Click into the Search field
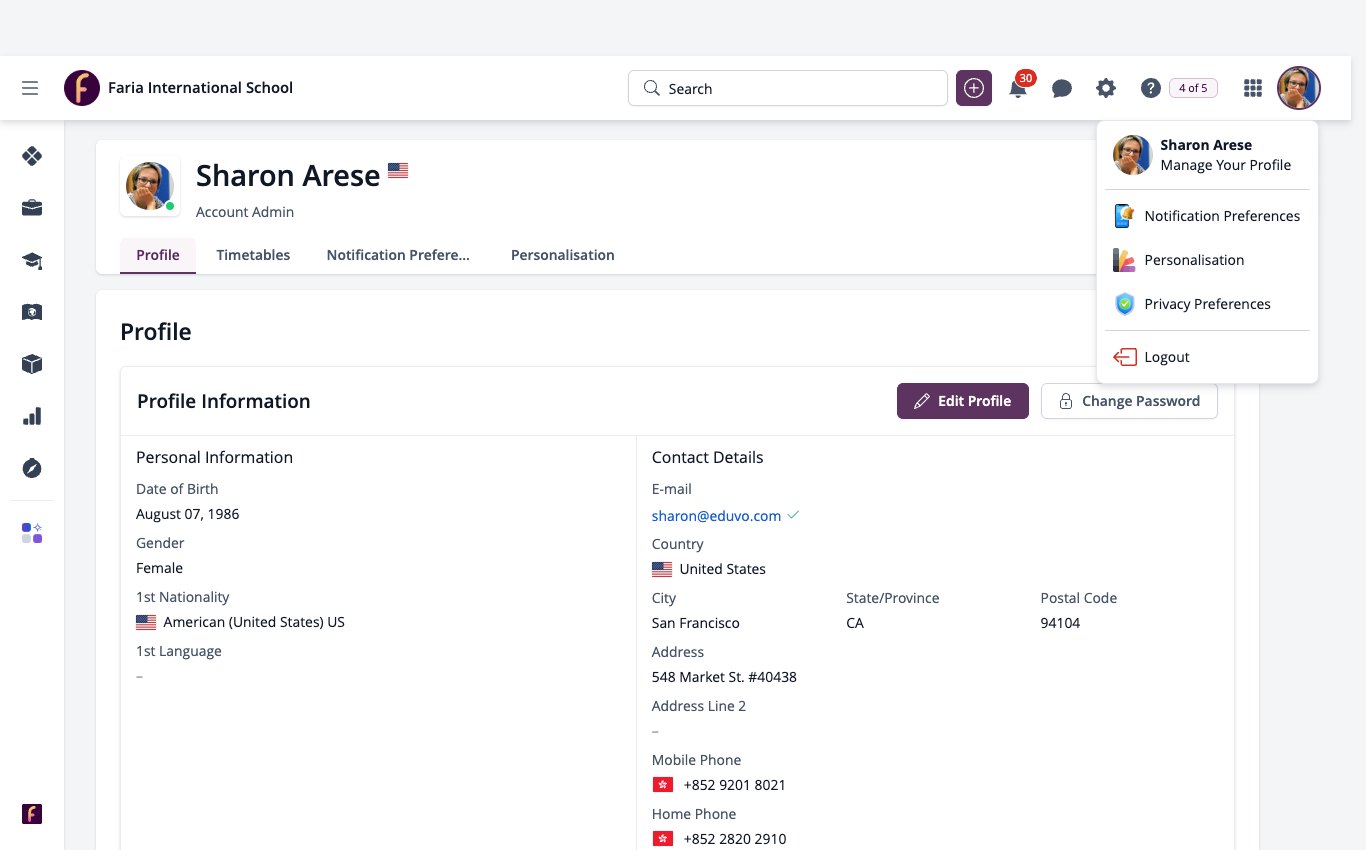Image resolution: width=1366 pixels, height=850 pixels. click(x=788, y=88)
